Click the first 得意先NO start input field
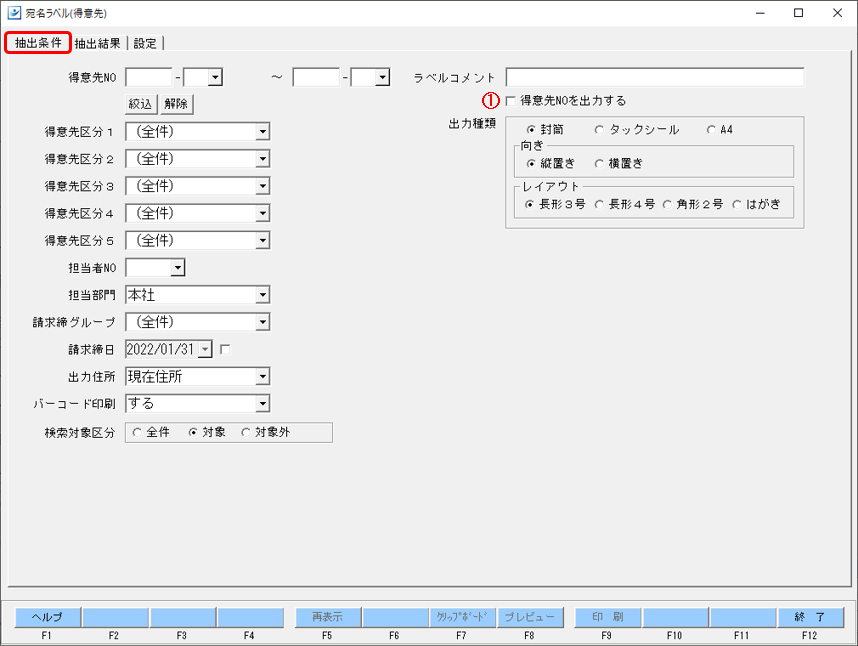Image resolution: width=858 pixels, height=646 pixels. (x=149, y=78)
